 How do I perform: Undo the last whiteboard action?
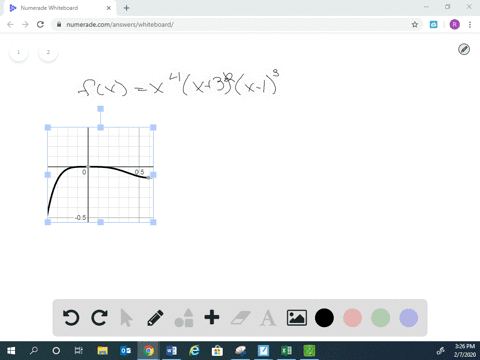pos(71,317)
